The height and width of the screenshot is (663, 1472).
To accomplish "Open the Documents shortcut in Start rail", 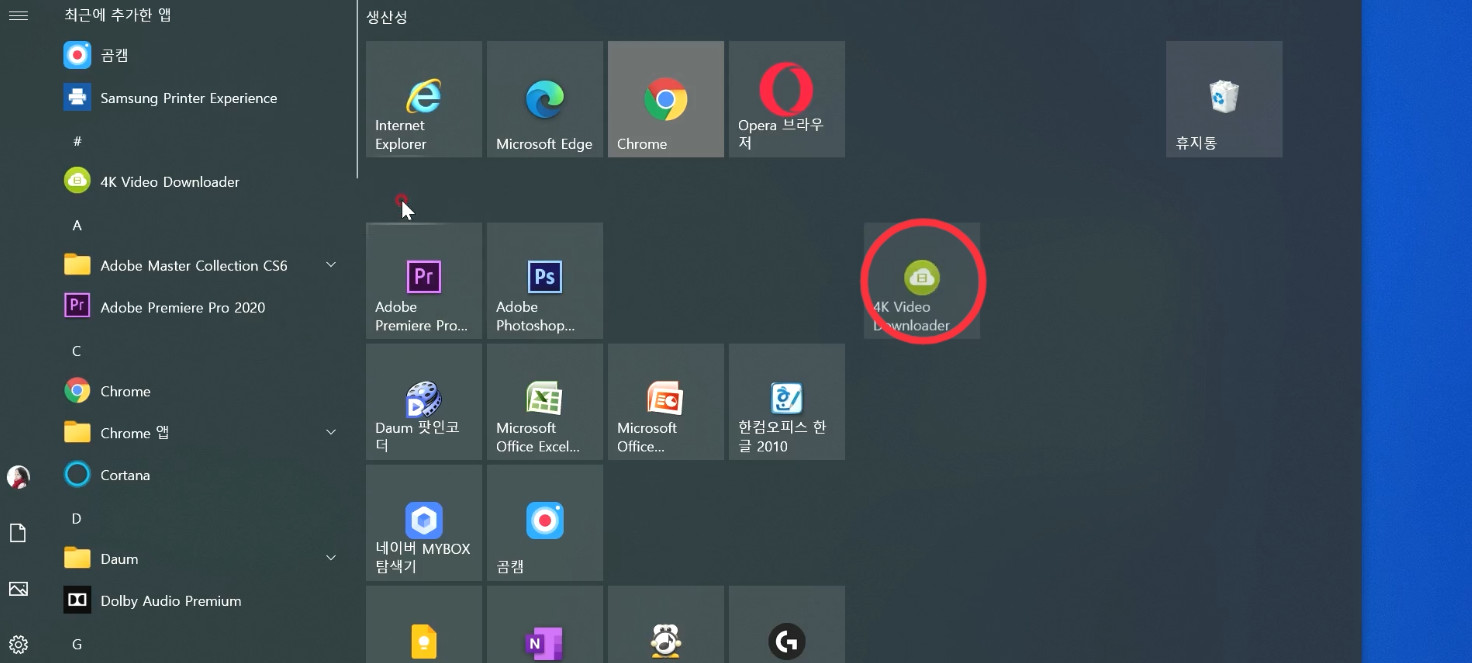I will point(18,533).
